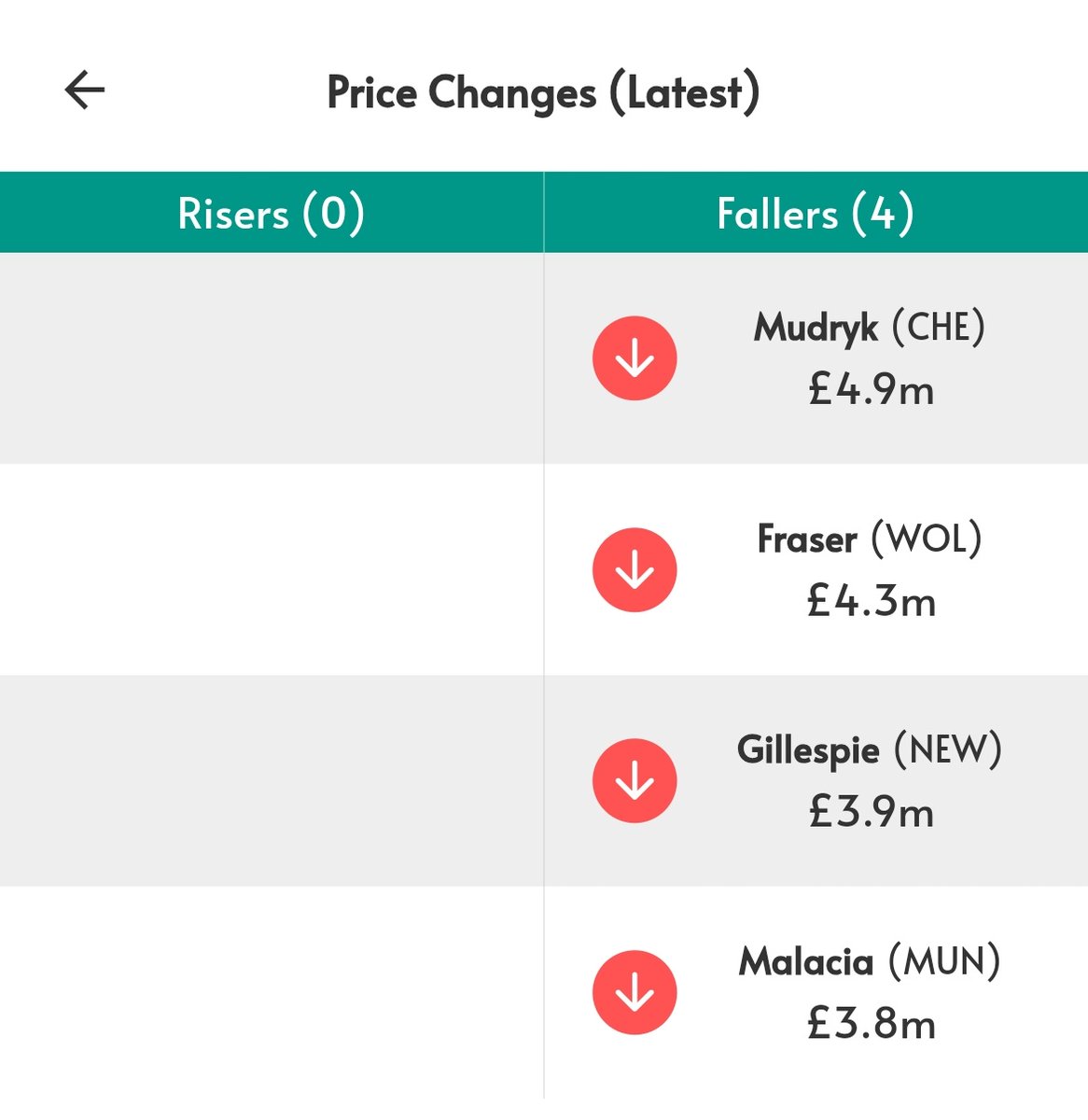Image resolution: width=1088 pixels, height=1120 pixels.
Task: Click the red fall indicator next to Fraser
Action: [x=634, y=569]
